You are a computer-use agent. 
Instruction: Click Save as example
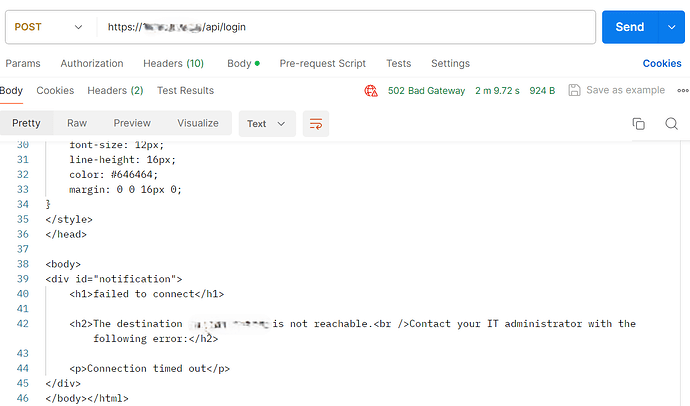pyautogui.click(x=625, y=90)
